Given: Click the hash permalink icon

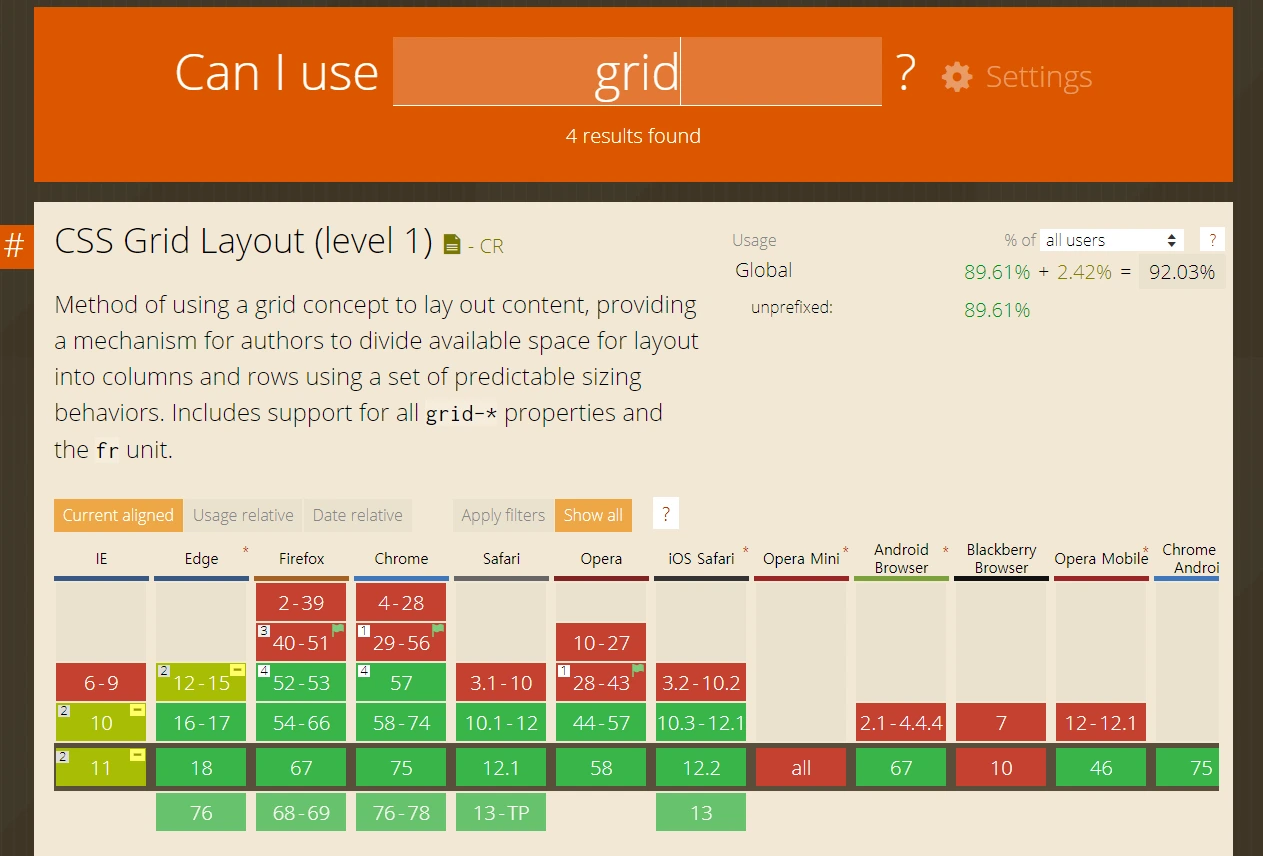Looking at the screenshot, I should (15, 246).
